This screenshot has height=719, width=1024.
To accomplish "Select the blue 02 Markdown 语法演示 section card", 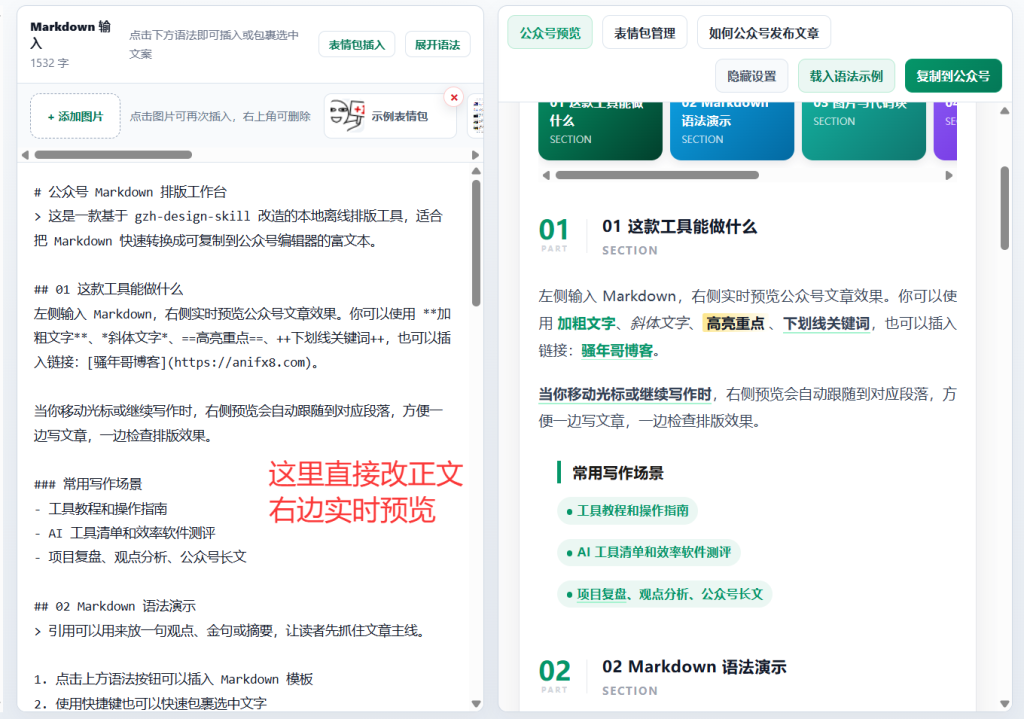I will coord(731,130).
